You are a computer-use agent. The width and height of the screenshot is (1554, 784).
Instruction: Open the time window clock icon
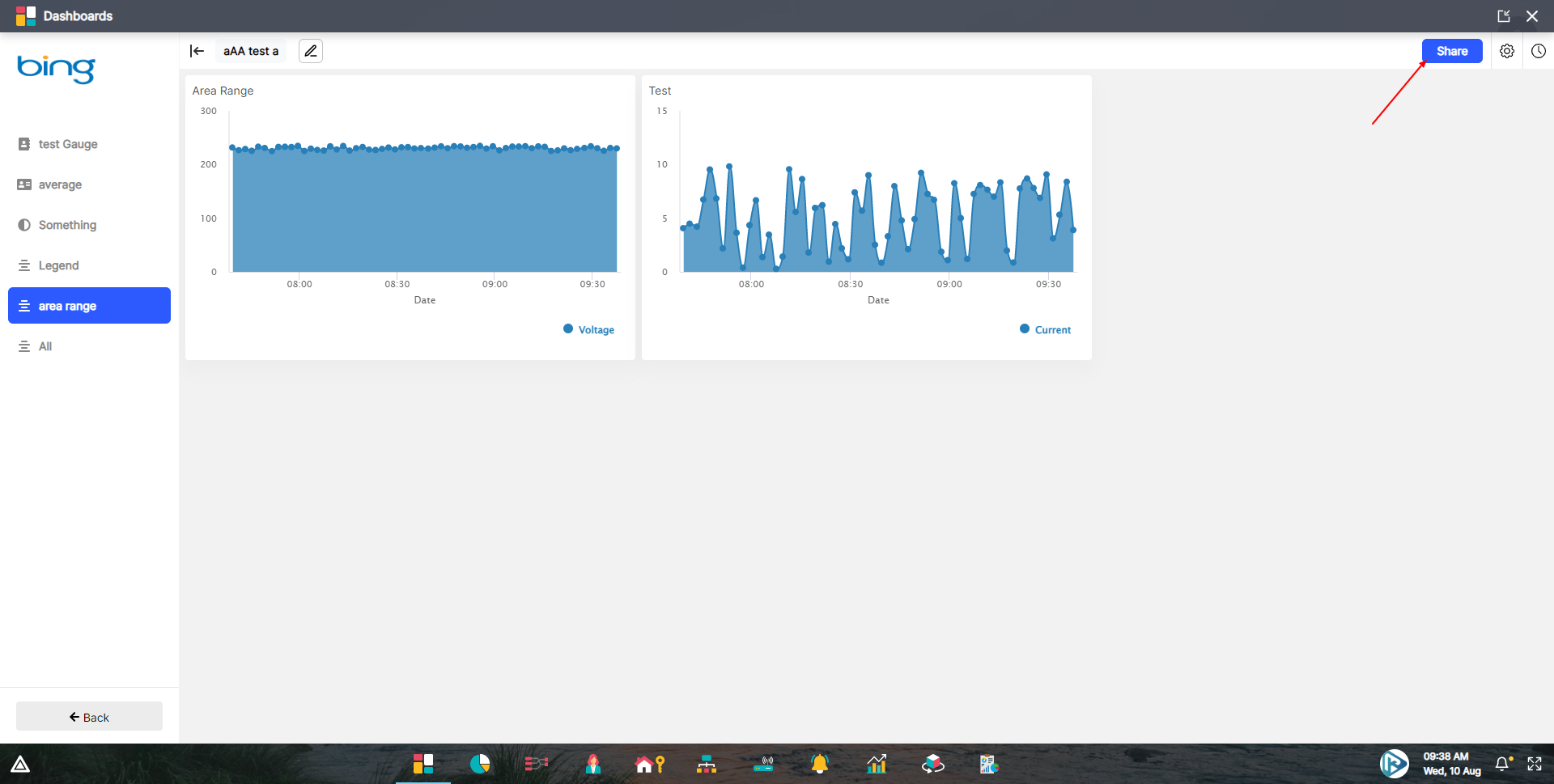(x=1539, y=50)
